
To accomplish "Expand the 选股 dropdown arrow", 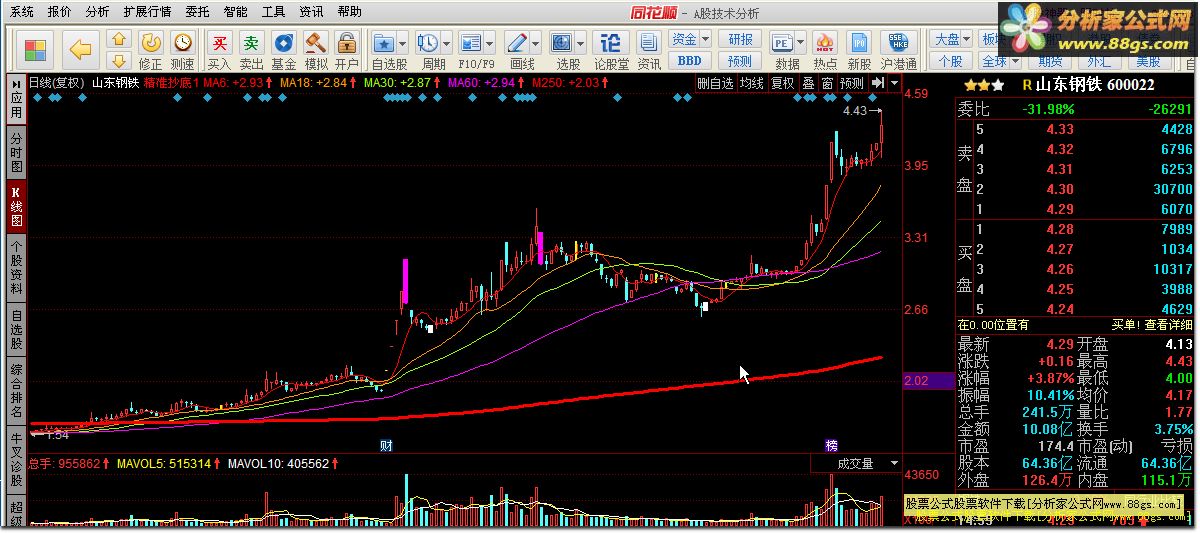I will pos(580,43).
